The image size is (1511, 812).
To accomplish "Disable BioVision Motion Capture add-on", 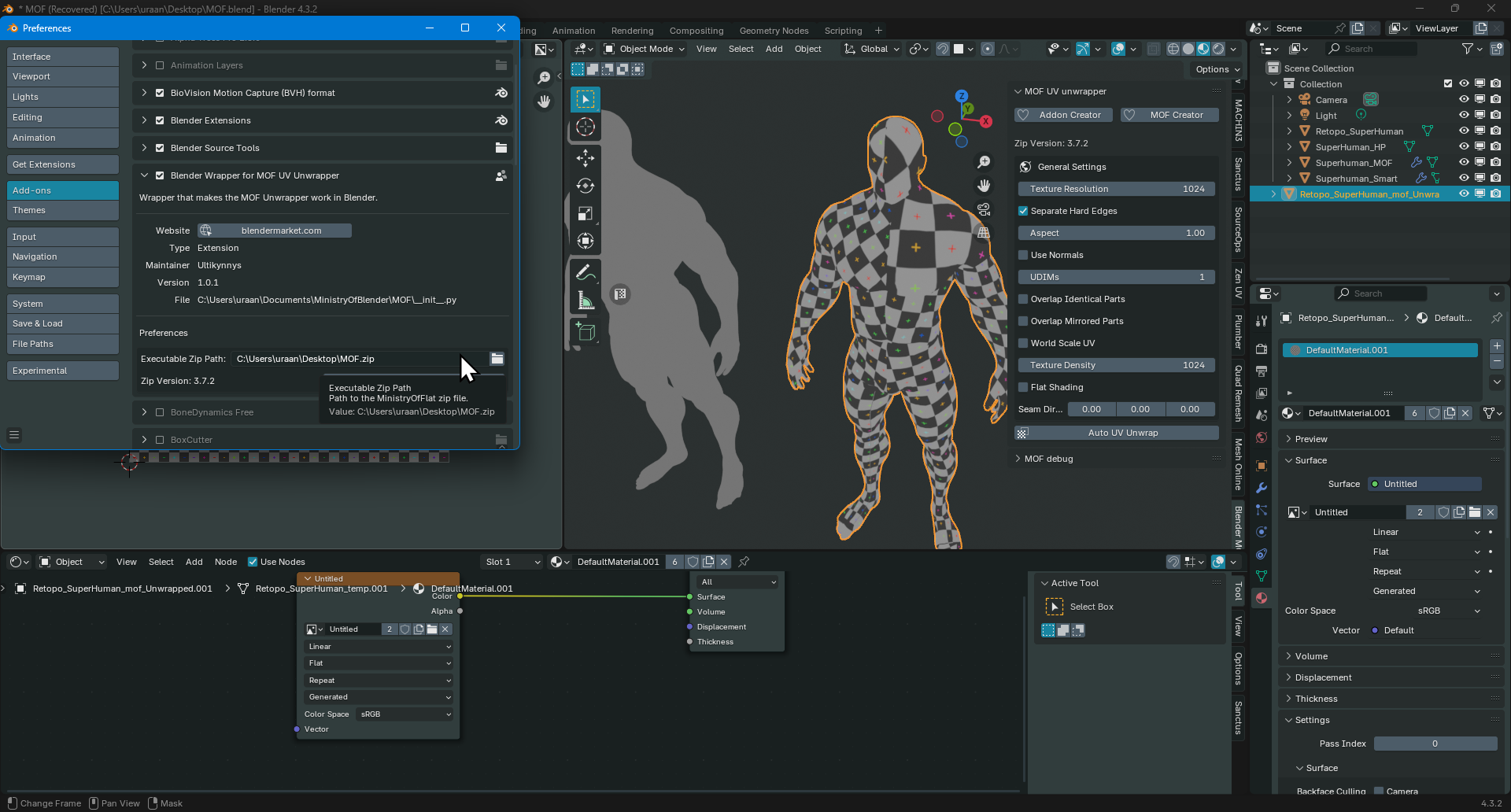I will 160,93.
